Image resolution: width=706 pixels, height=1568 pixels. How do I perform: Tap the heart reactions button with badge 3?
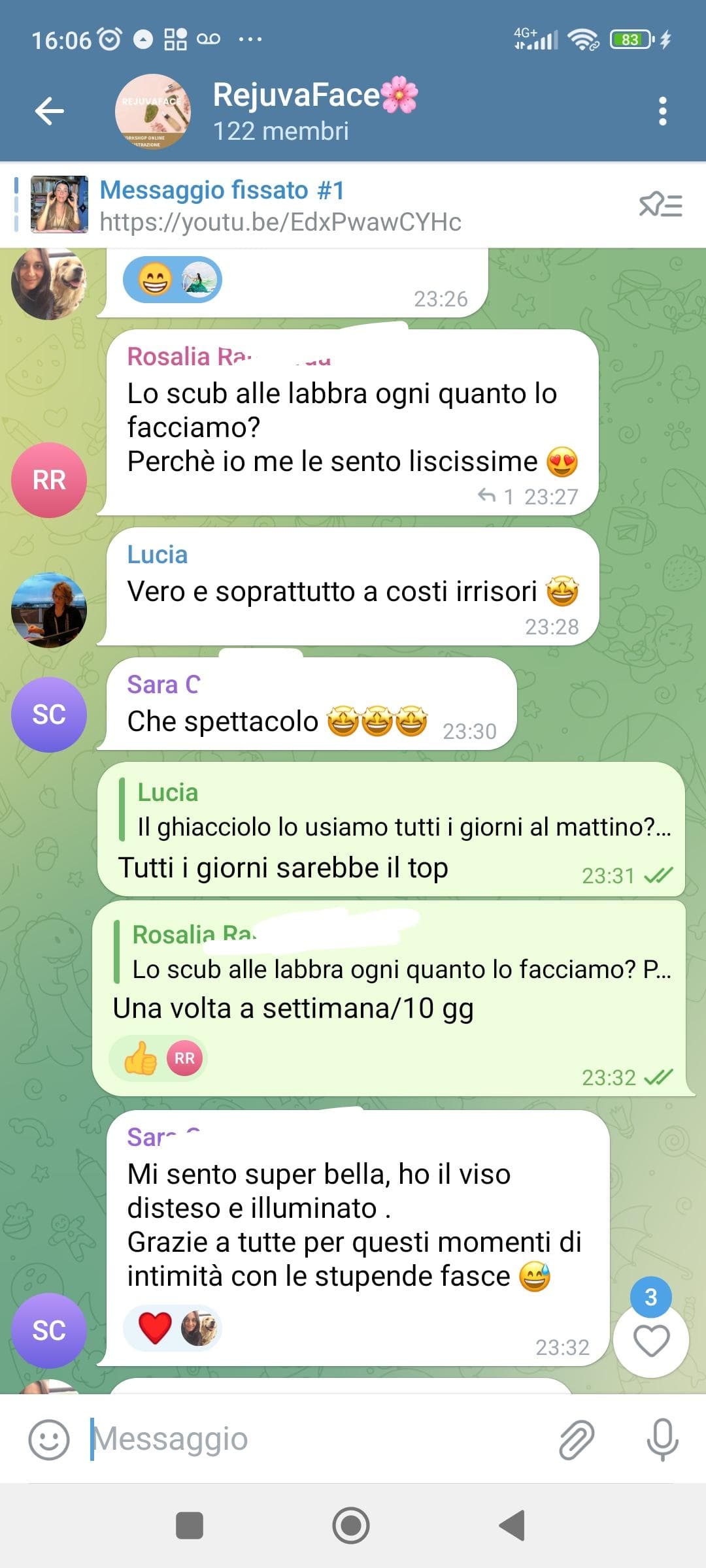click(651, 1339)
